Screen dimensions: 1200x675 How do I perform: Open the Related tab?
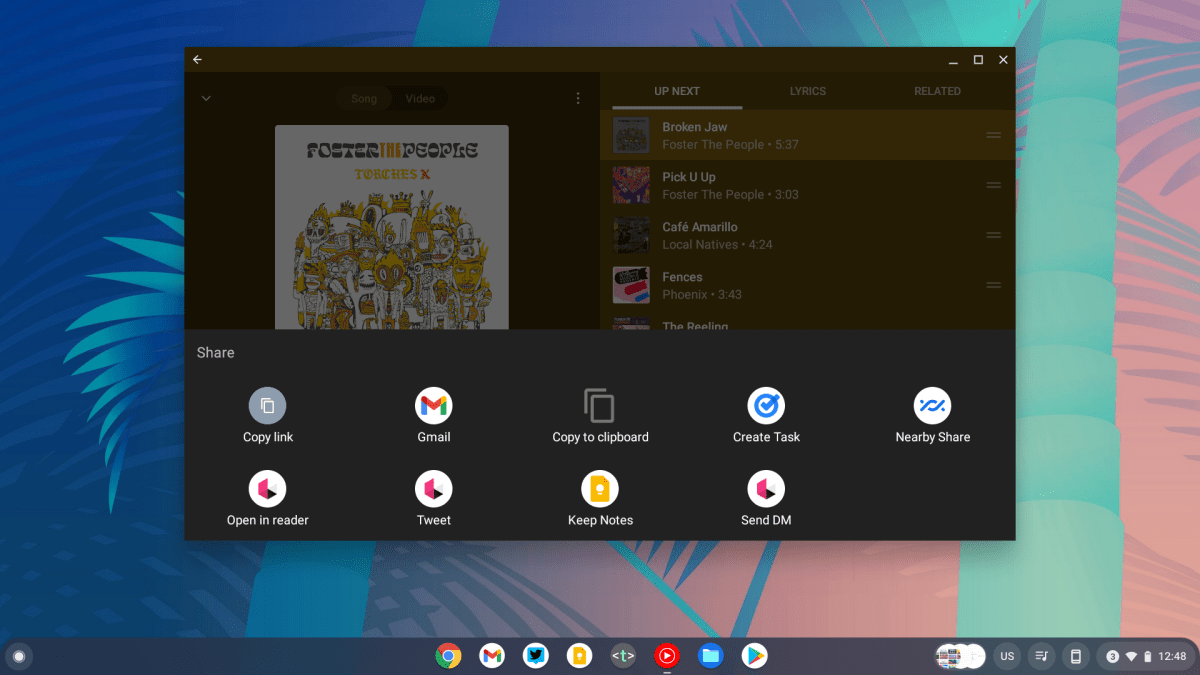[x=937, y=91]
